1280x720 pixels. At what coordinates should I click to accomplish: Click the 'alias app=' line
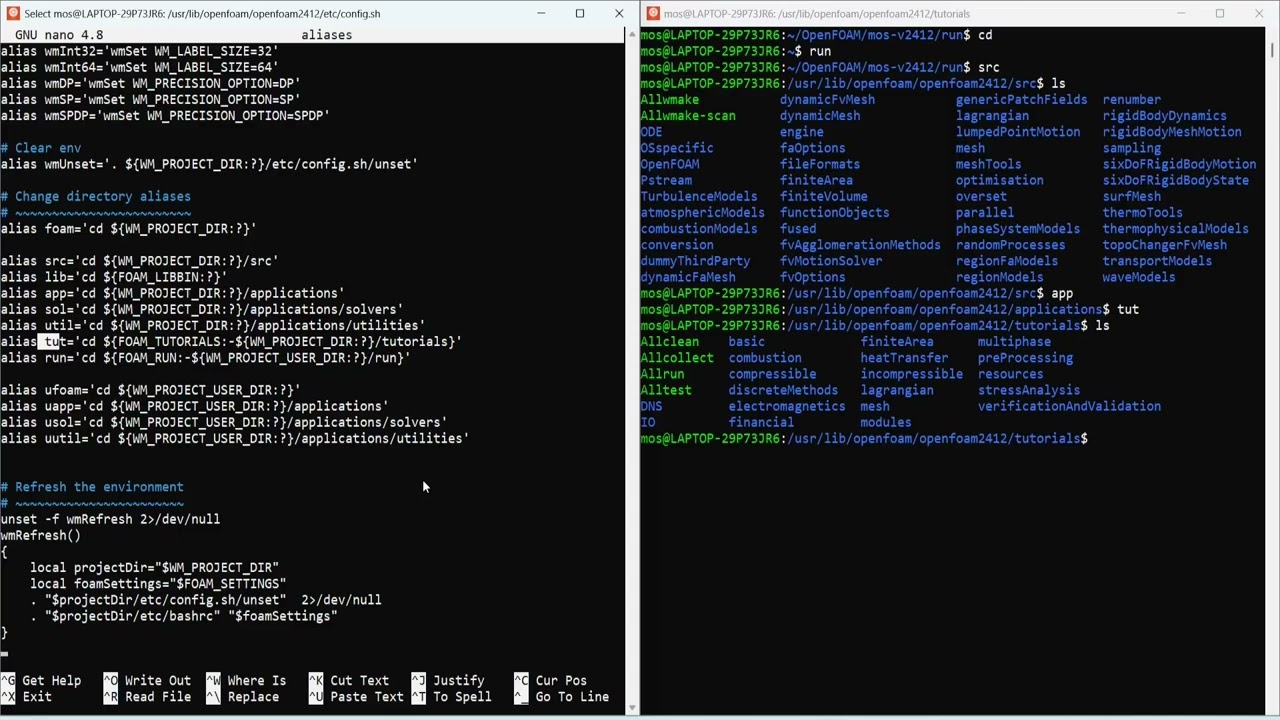pyautogui.click(x=172, y=292)
